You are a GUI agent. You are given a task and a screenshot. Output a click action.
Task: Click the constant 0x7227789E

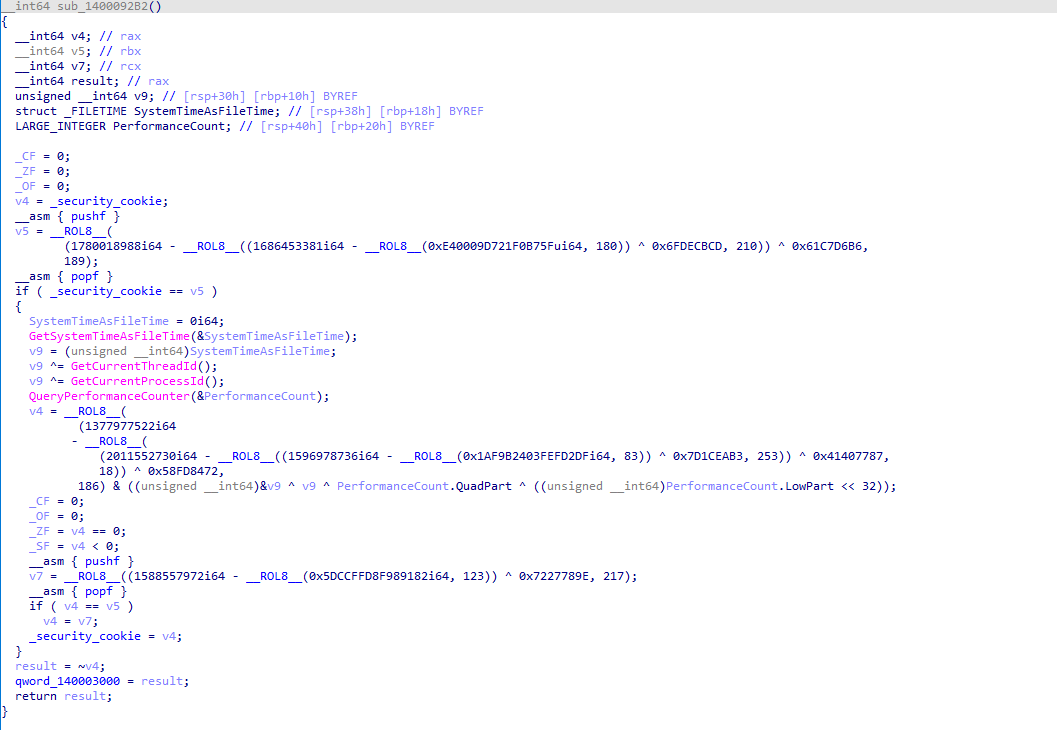click(x=553, y=576)
